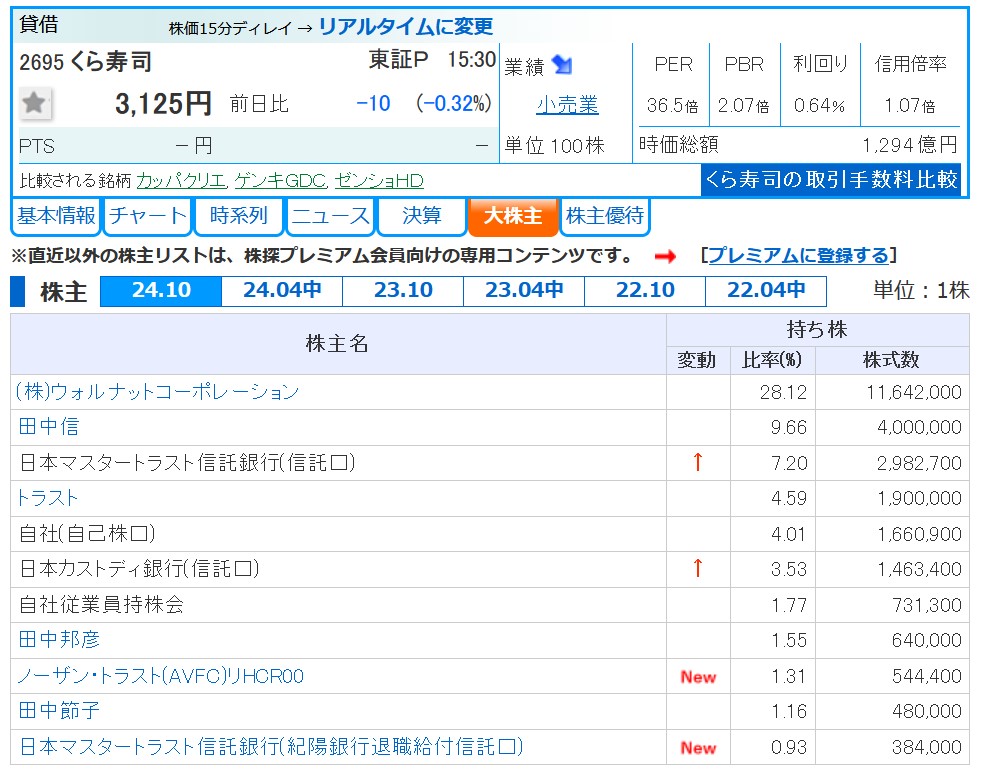Select the 23.10 shareholder period
The height and width of the screenshot is (775, 981).
pos(403,290)
